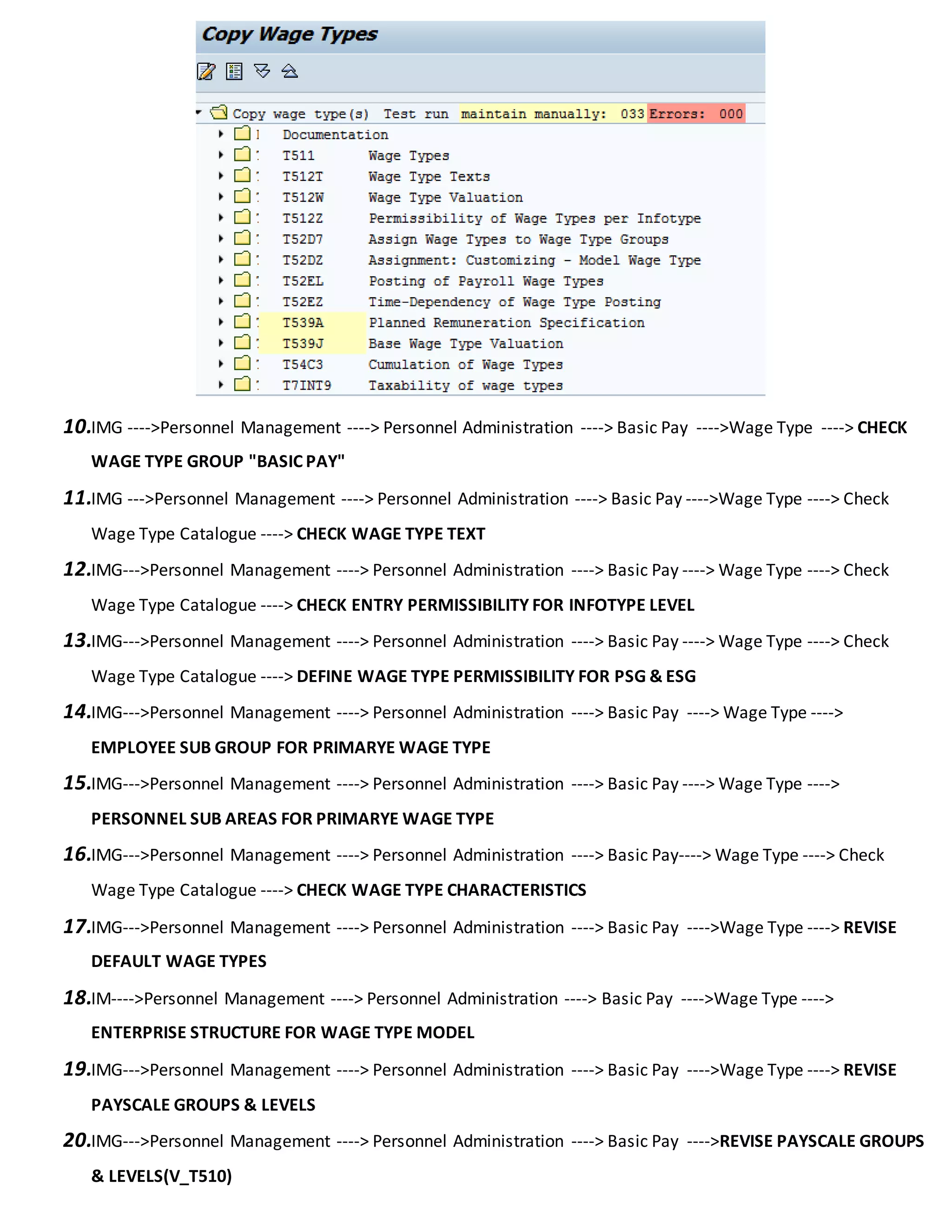Click the Copy wage type(s) open folder icon
952x1232 pixels.
tap(219, 112)
